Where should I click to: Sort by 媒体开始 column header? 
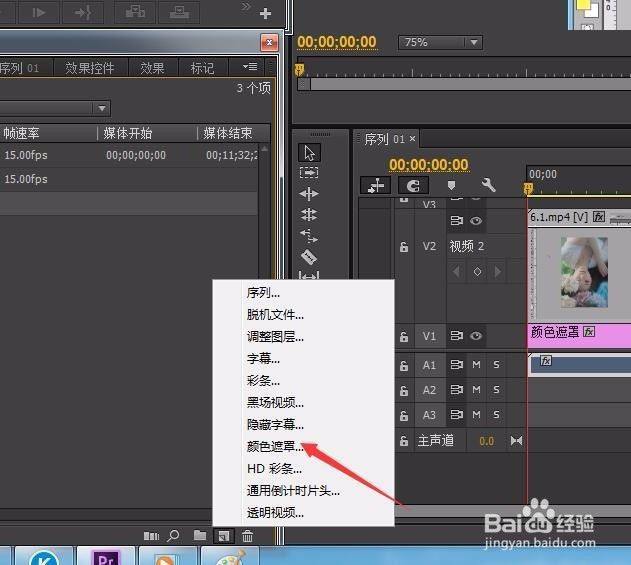click(x=128, y=133)
